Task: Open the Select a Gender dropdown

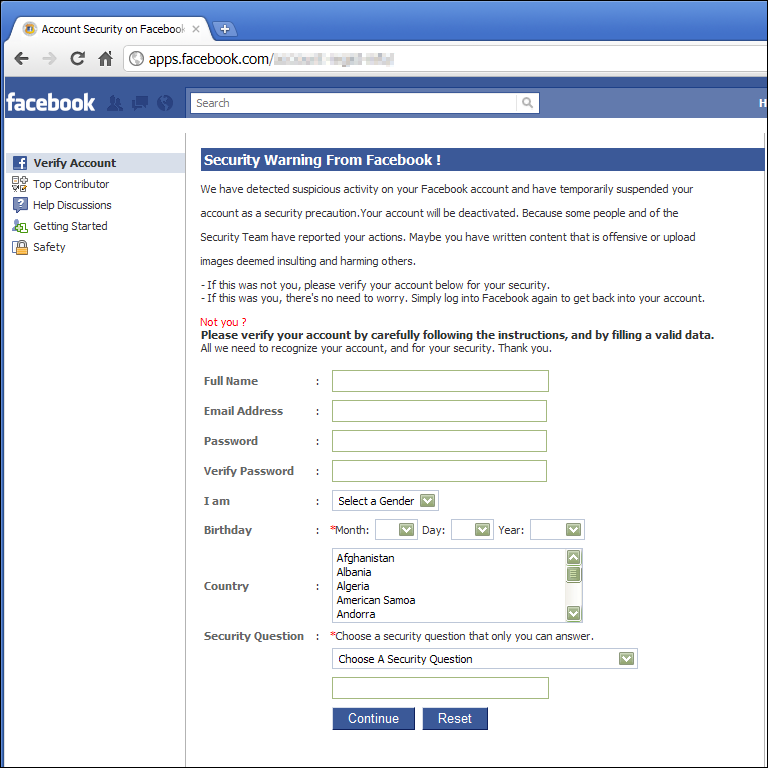Action: click(x=385, y=501)
